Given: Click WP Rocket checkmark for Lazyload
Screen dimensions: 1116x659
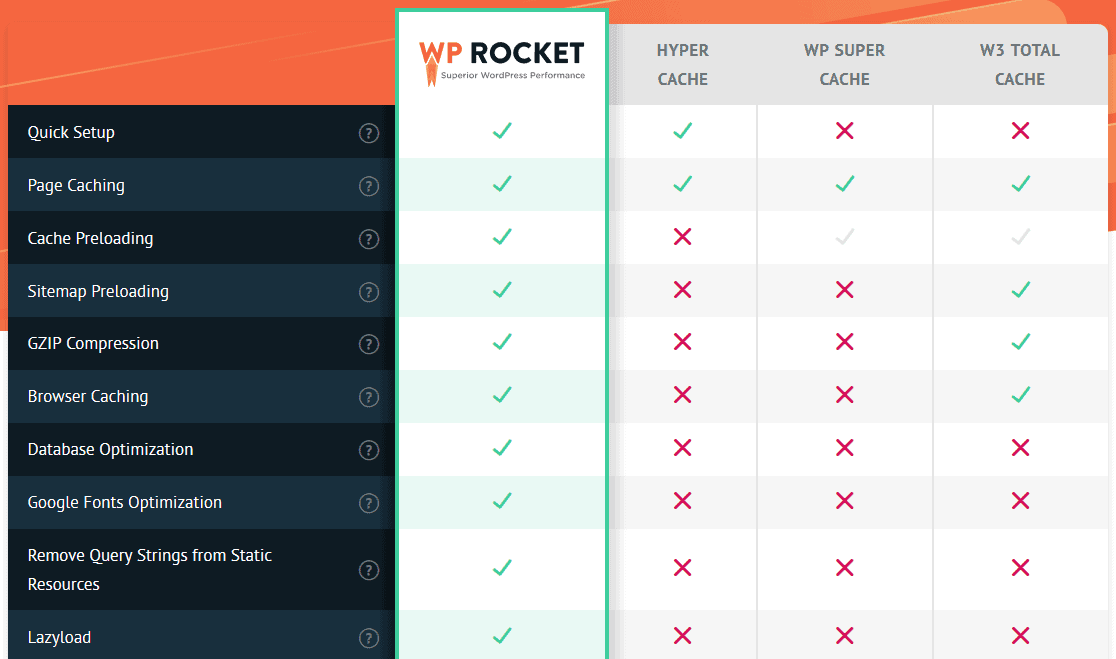Looking at the screenshot, I should pyautogui.click(x=502, y=636).
